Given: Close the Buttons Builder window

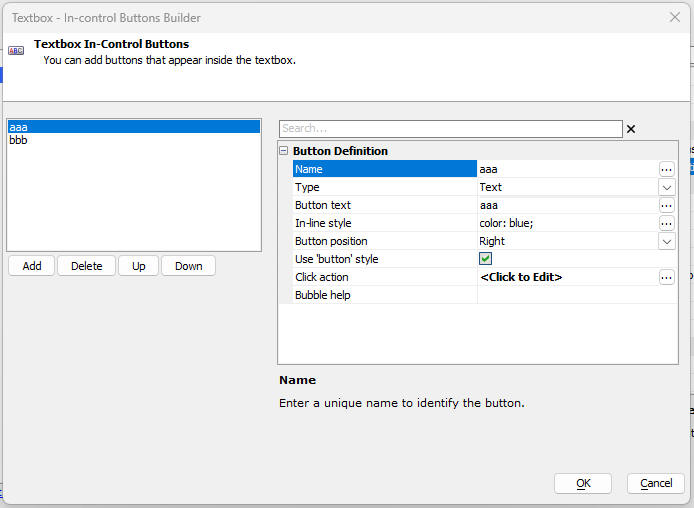Looking at the screenshot, I should [x=675, y=17].
